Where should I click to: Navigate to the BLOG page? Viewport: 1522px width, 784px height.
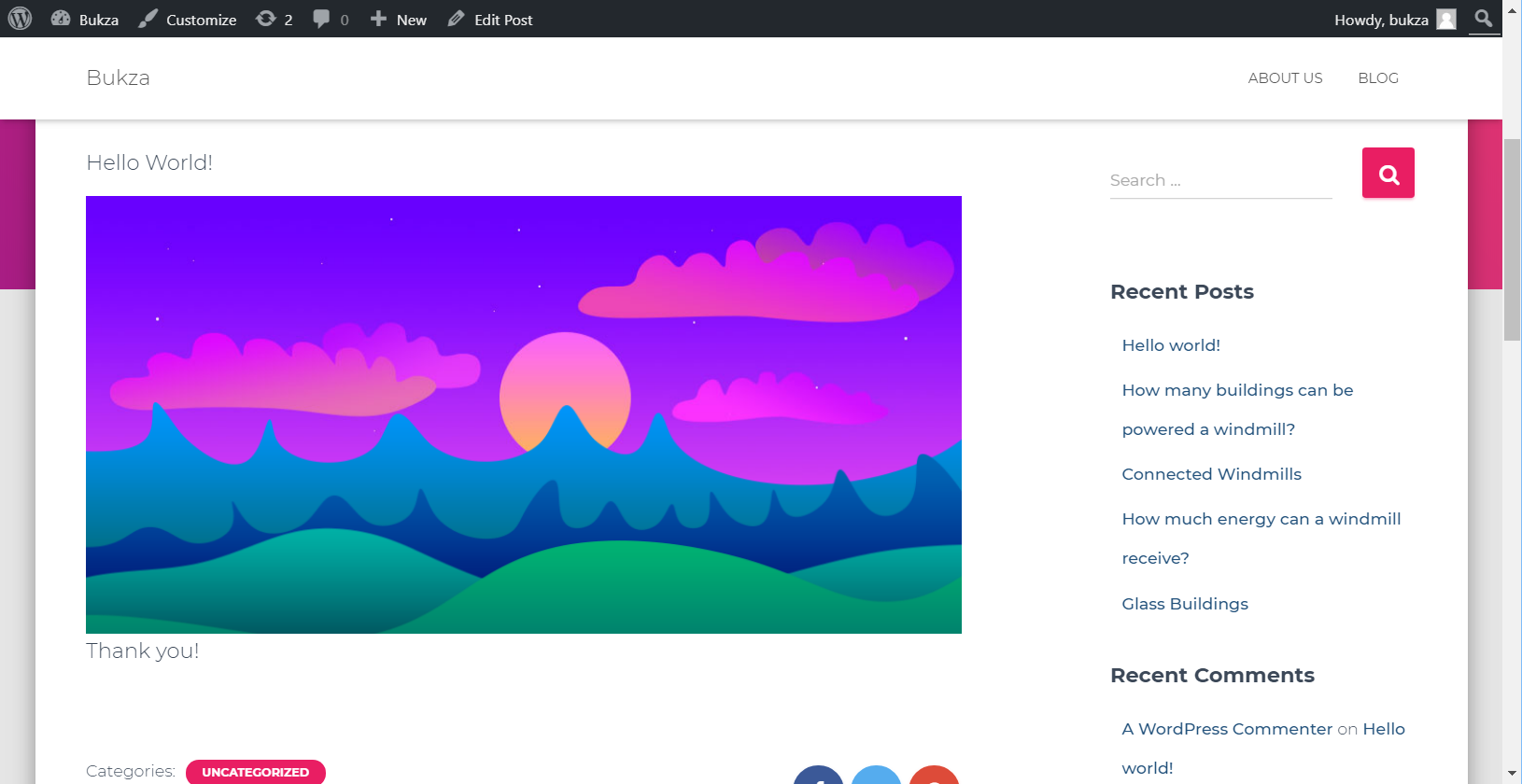[1378, 78]
